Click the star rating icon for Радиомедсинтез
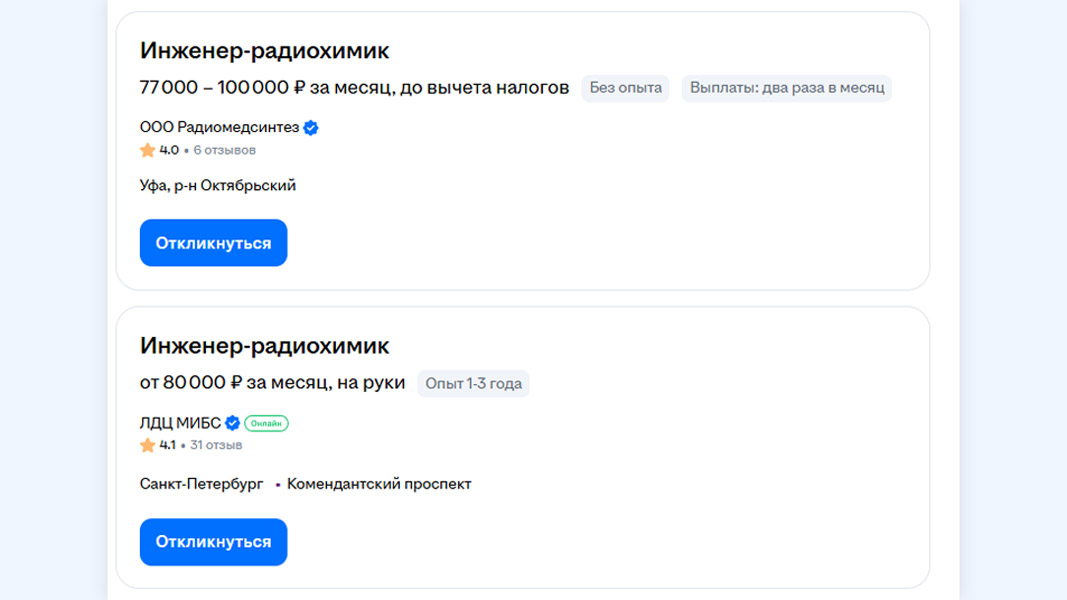1067x600 pixels. pyautogui.click(x=148, y=150)
